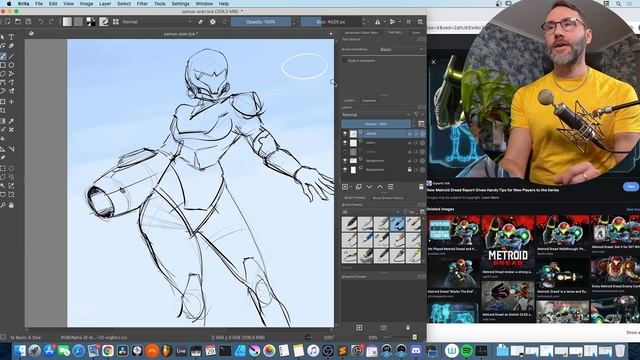Open Brush Smoothing Basic dropdown
640x360 pixels.
pos(402,49)
